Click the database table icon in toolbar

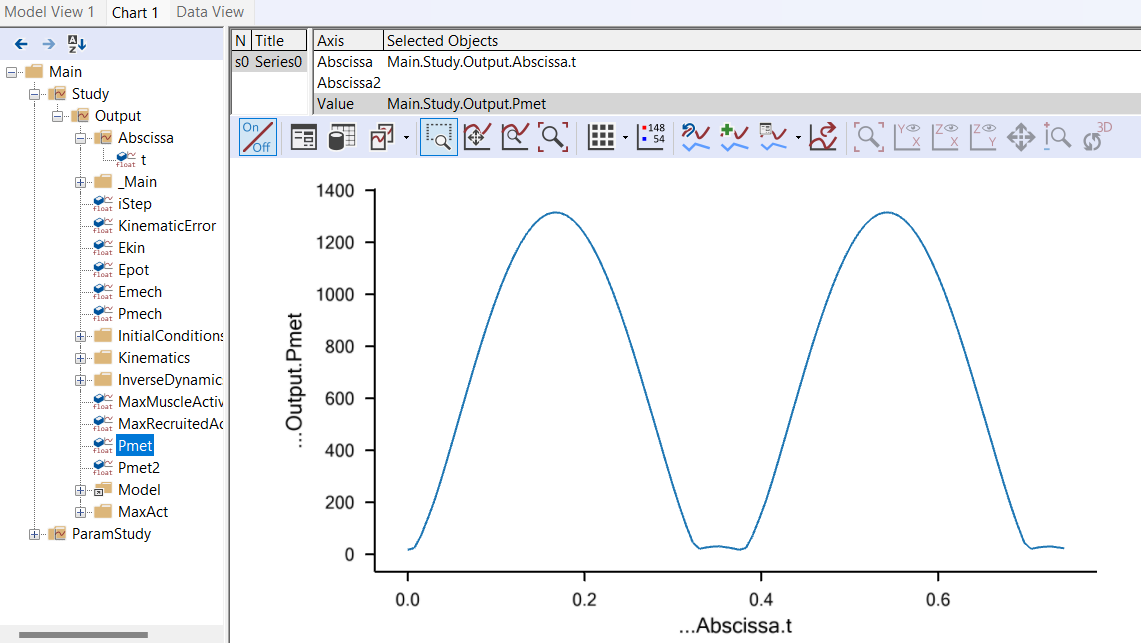[342, 137]
